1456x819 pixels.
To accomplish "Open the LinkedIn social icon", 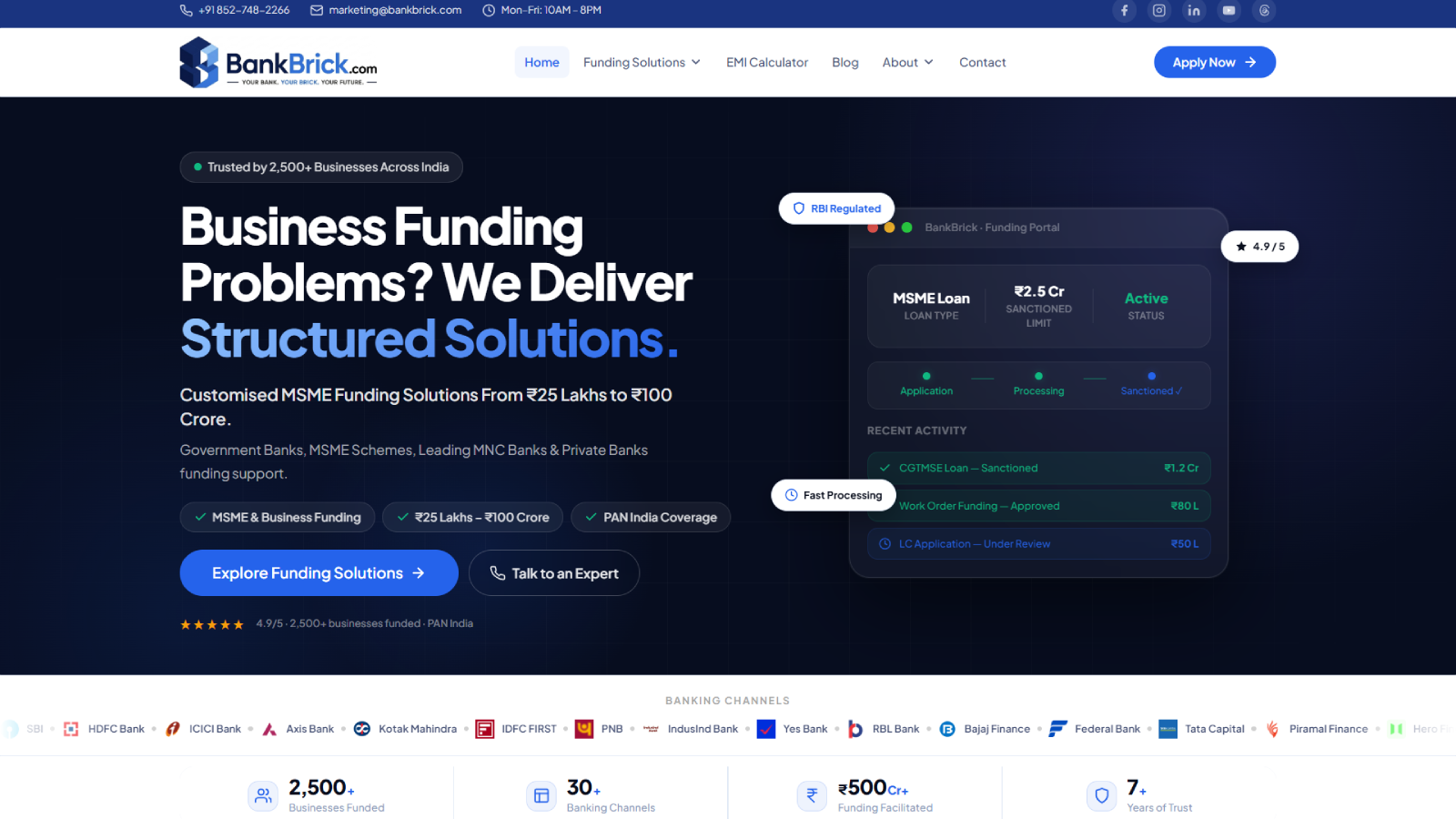I will point(1194,11).
